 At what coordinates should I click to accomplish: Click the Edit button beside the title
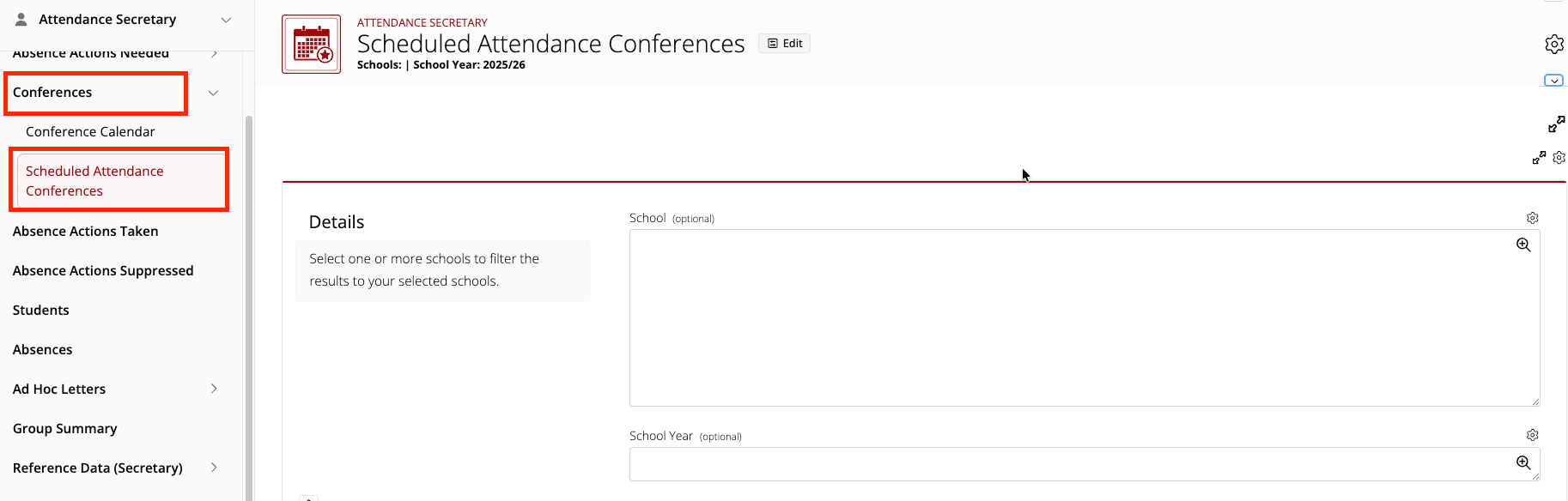784,44
